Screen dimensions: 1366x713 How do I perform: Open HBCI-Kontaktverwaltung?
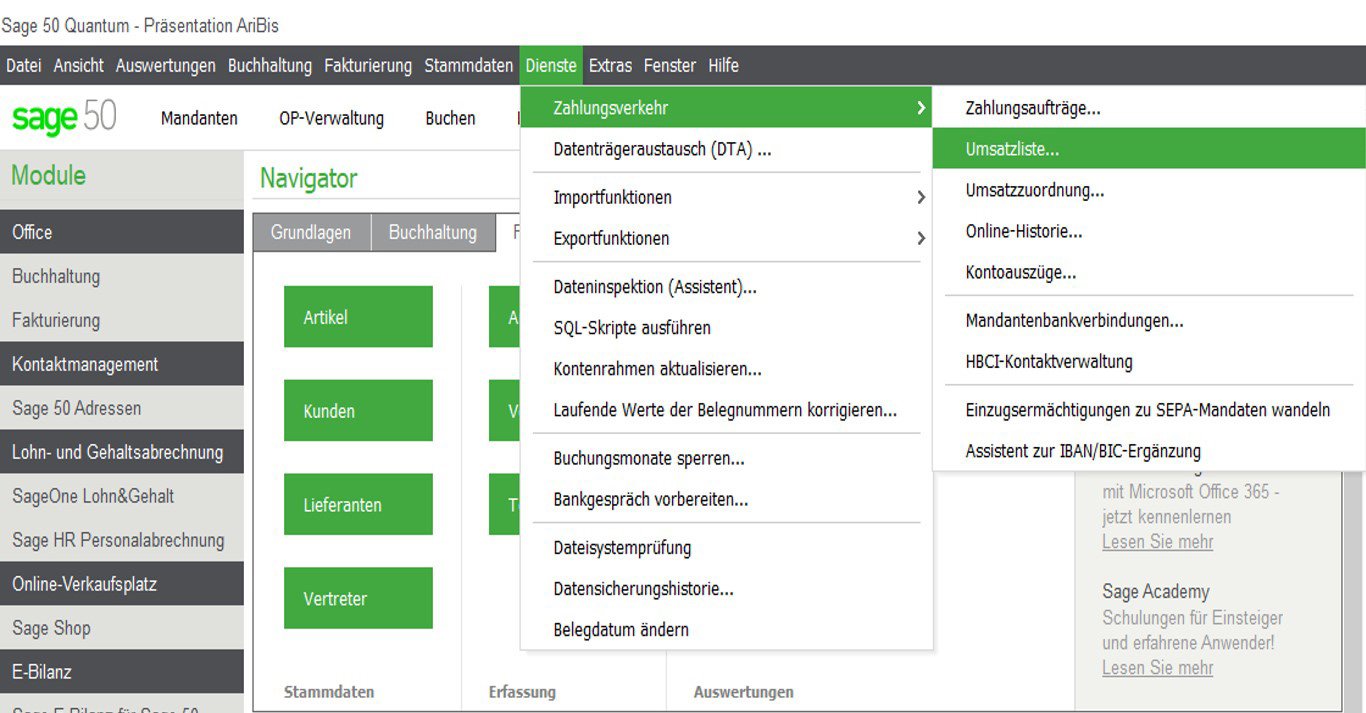tap(1048, 362)
